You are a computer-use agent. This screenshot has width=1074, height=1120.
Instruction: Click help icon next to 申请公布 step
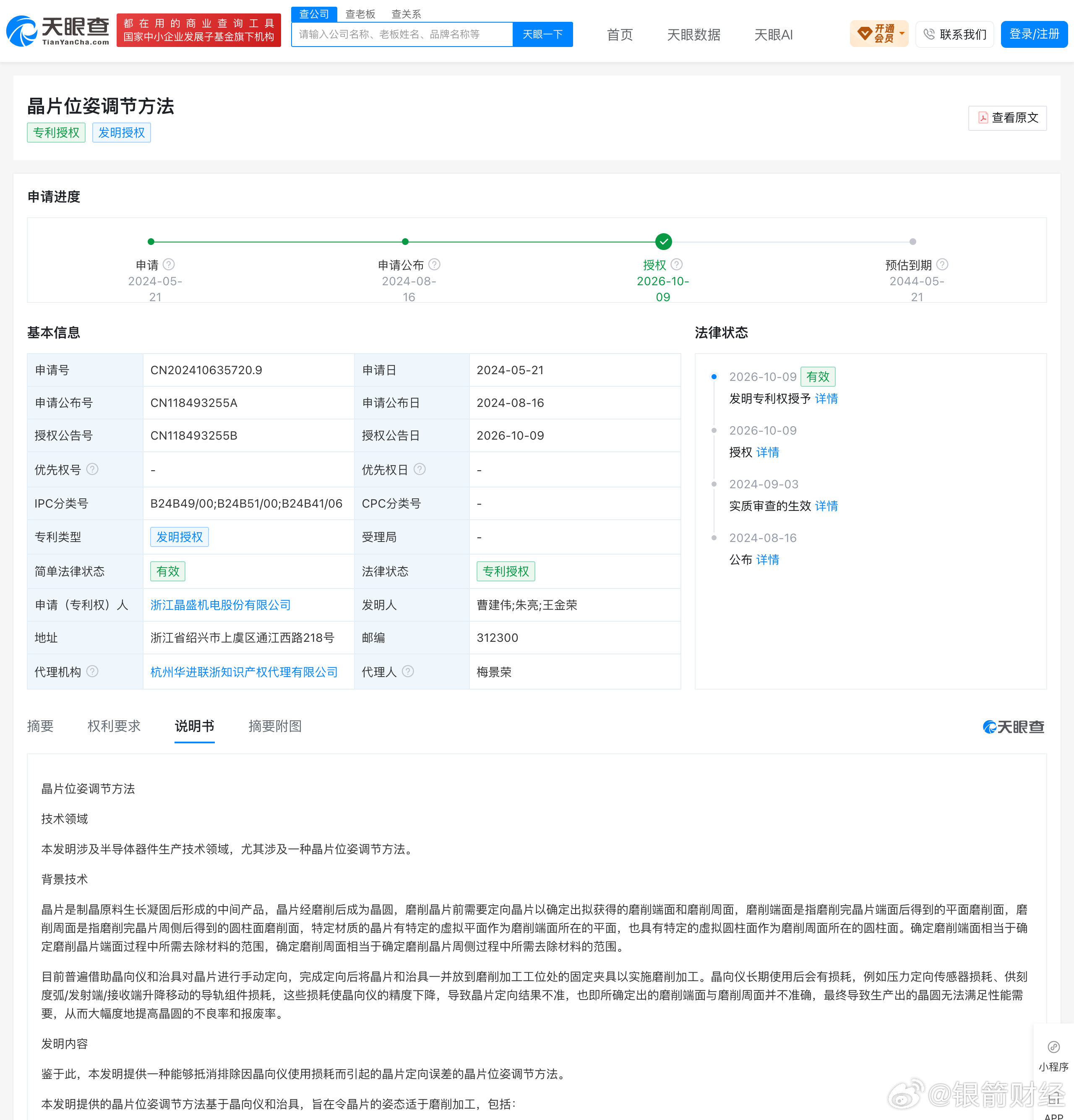tap(434, 265)
